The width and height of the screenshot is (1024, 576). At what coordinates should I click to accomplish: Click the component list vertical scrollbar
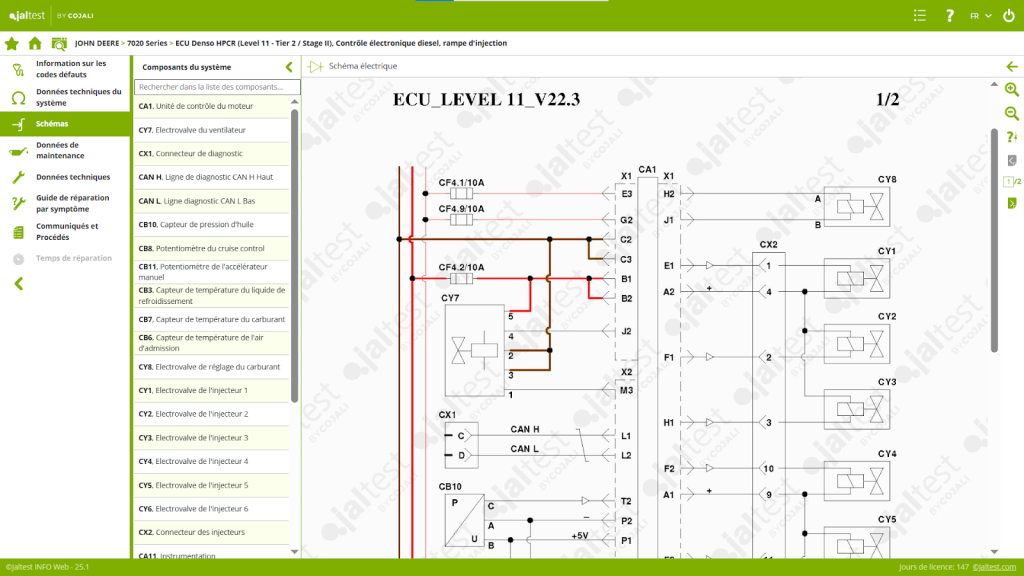click(x=294, y=250)
